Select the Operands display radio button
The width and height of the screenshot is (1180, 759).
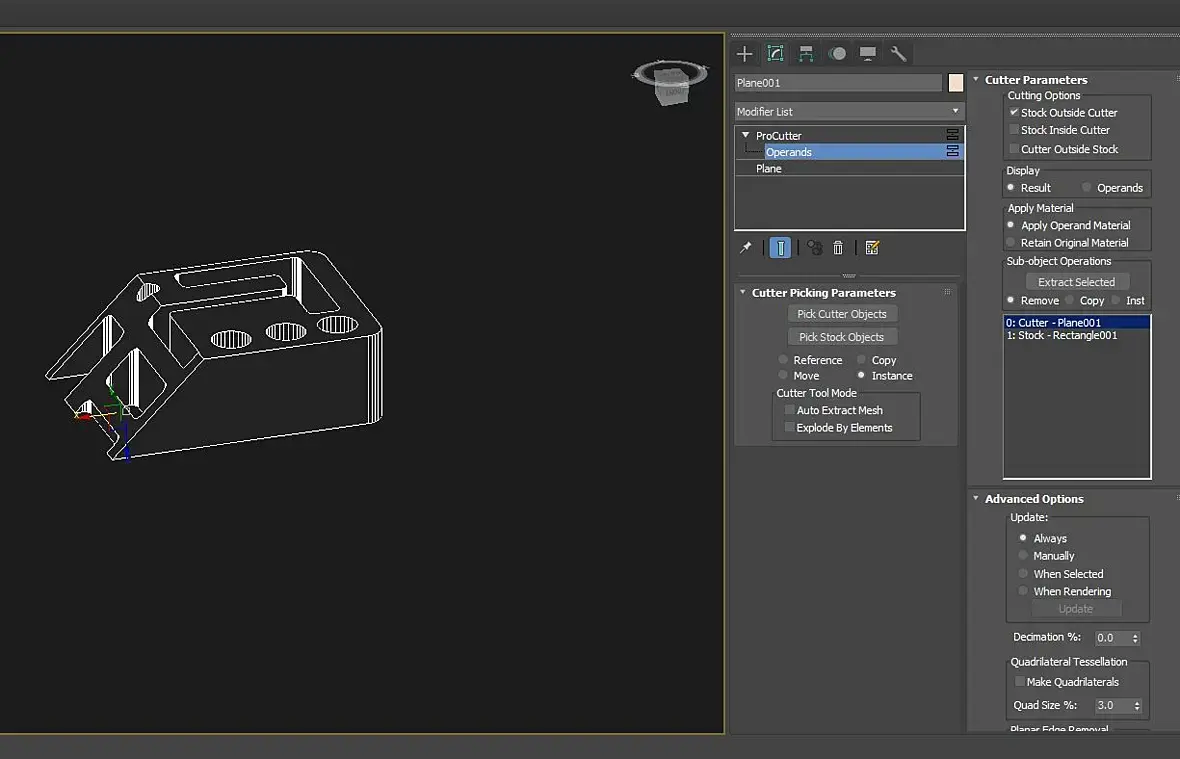click(1087, 187)
